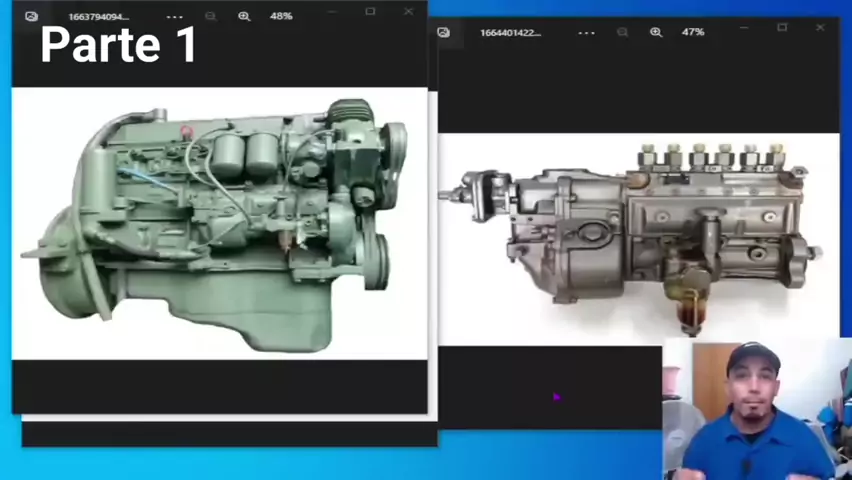Click the 1664401422 file name title
Image resolution: width=852 pixels, height=480 pixels.
coord(510,32)
